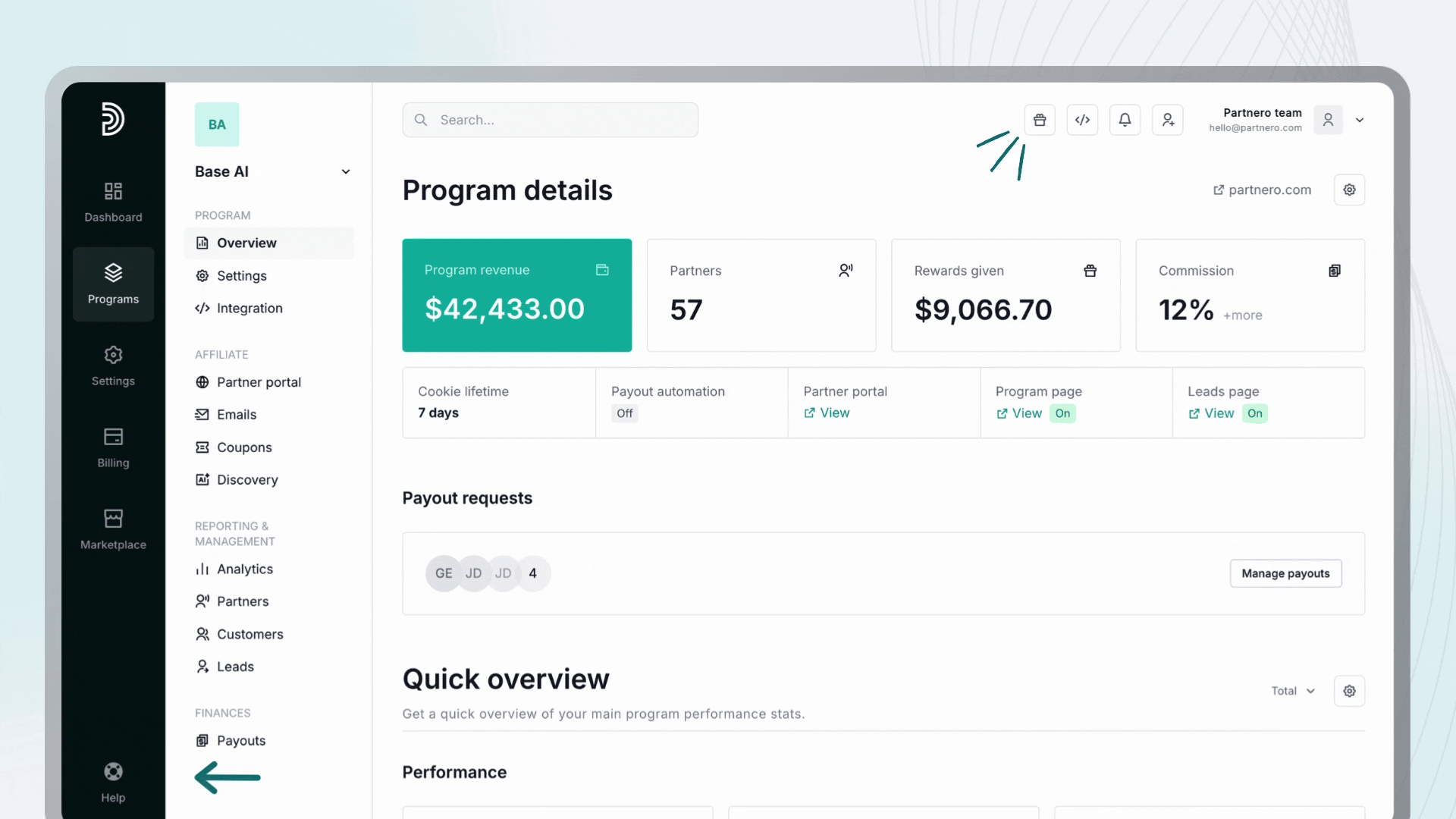This screenshot has height=819, width=1456.
Task: Open the code integration icon in header
Action: [1082, 120]
